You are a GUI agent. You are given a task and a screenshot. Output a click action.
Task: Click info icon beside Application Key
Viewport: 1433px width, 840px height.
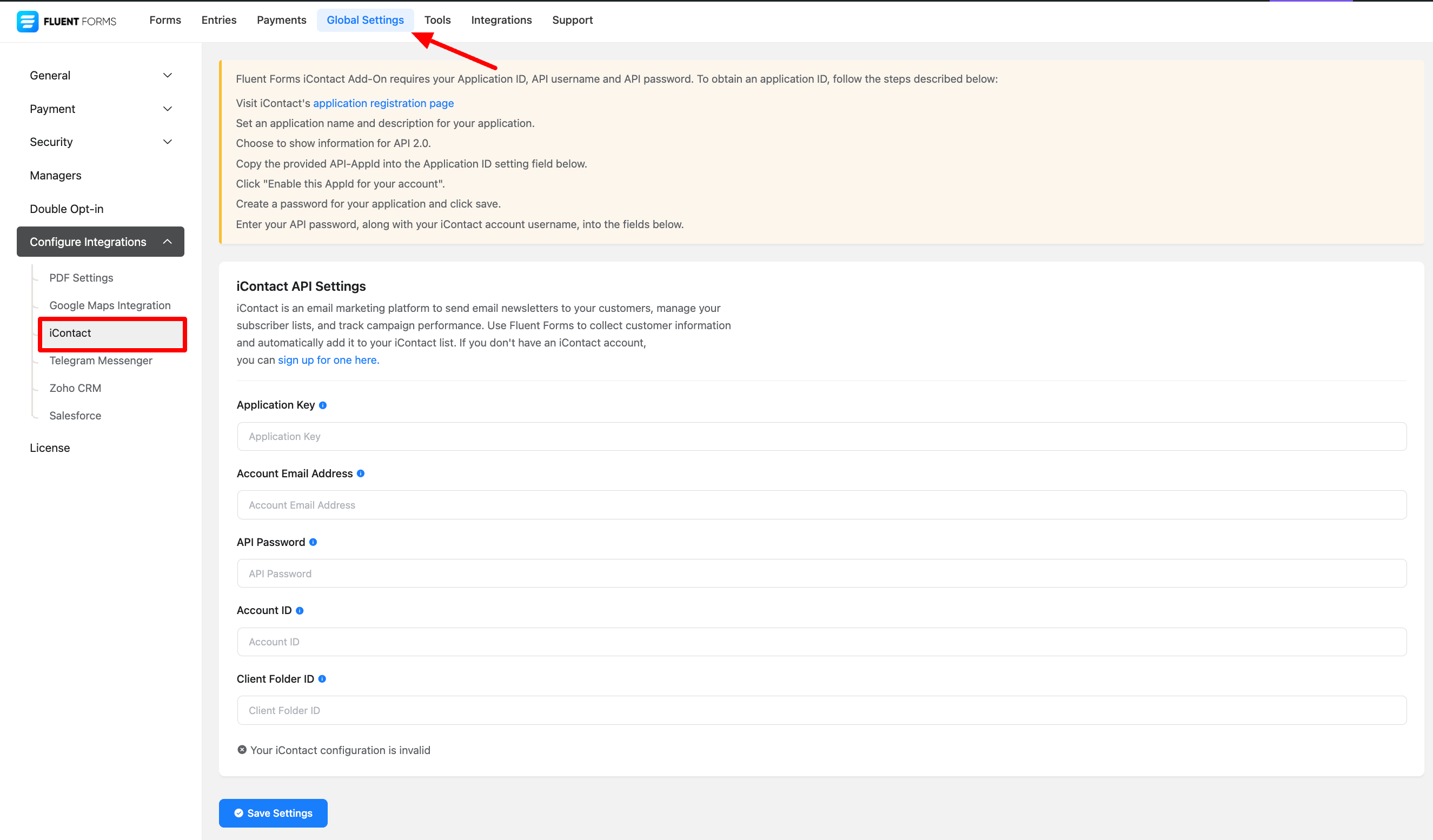pos(323,405)
